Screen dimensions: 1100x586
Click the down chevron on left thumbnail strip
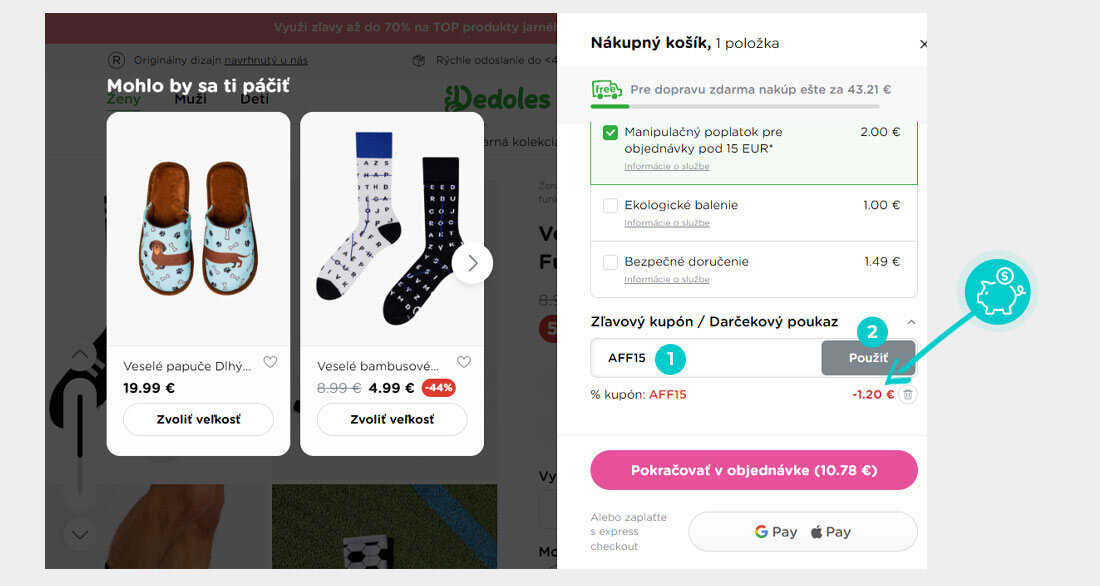[80, 535]
